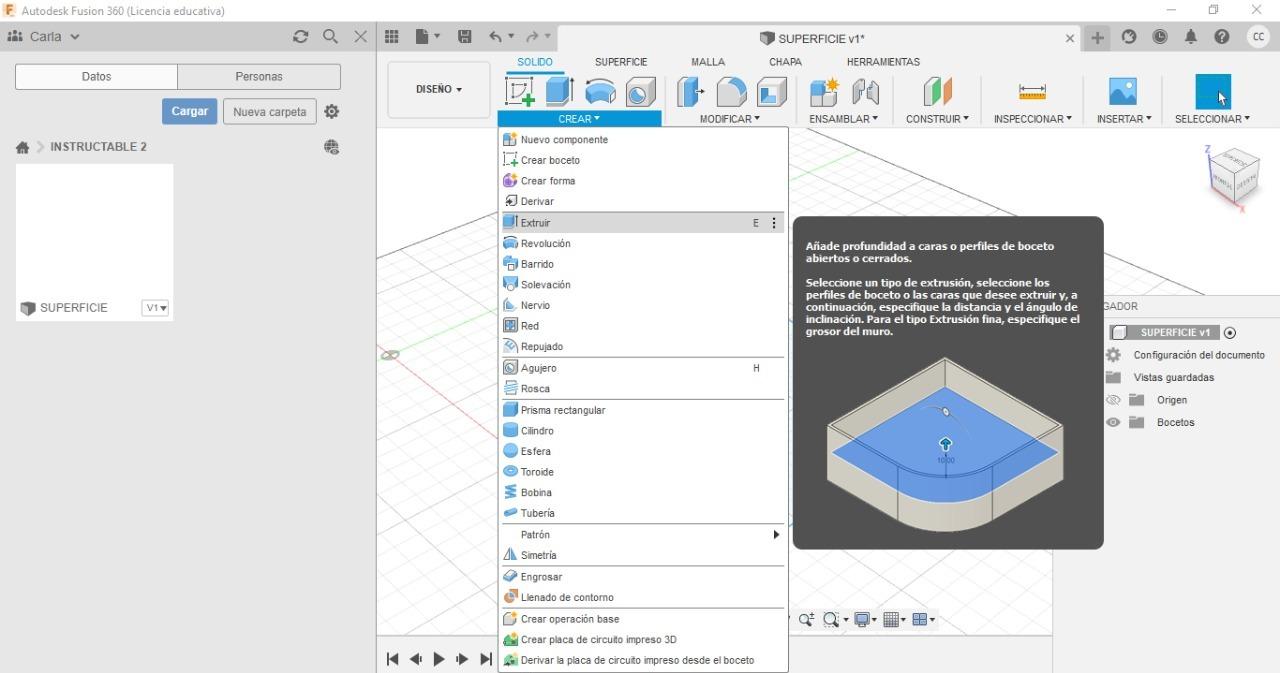The height and width of the screenshot is (673, 1280).
Task: Switch to the HERRAMIENTAS tab
Action: tap(883, 62)
